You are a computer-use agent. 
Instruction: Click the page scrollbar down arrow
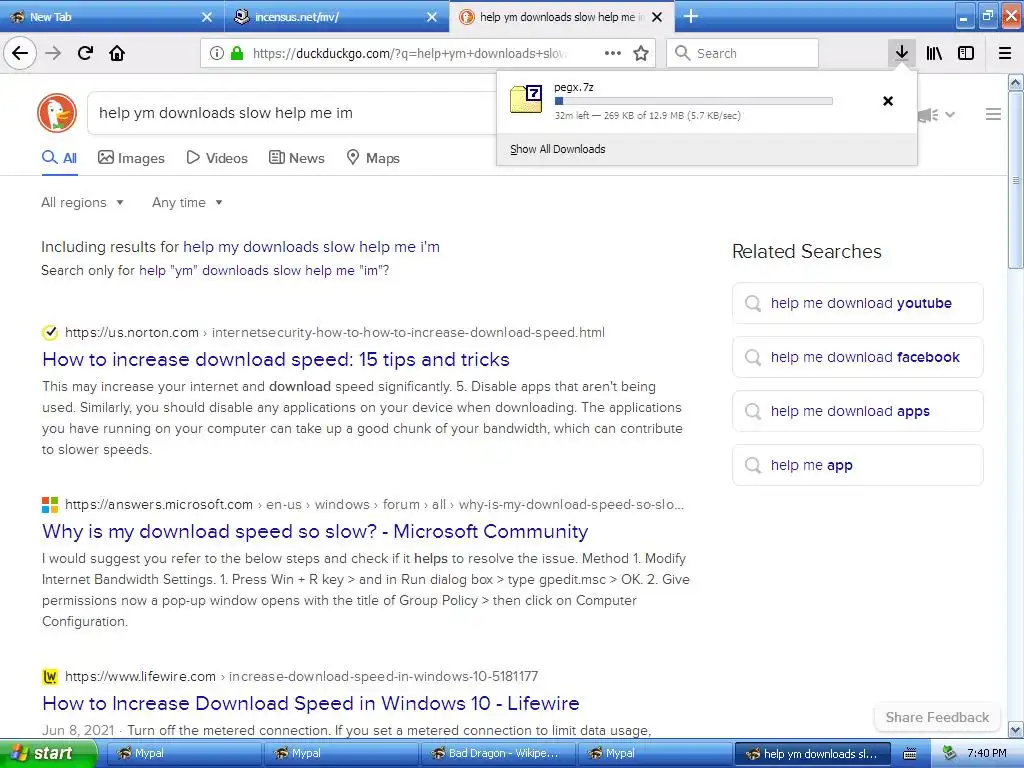point(1016,729)
